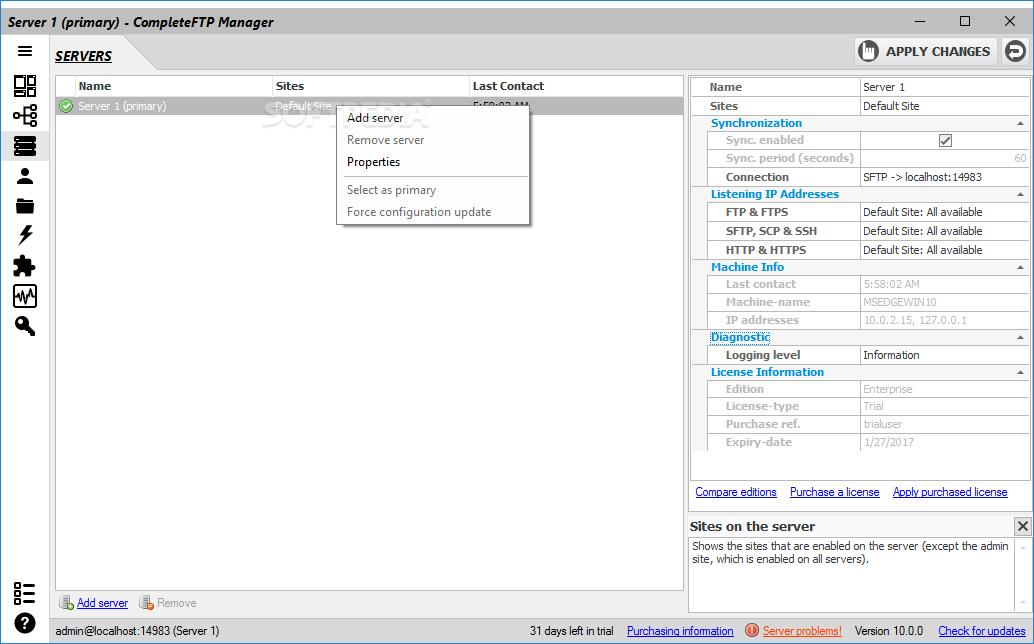This screenshot has height=644, width=1034.
Task: Choose Remove server from context menu
Action: [433, 140]
